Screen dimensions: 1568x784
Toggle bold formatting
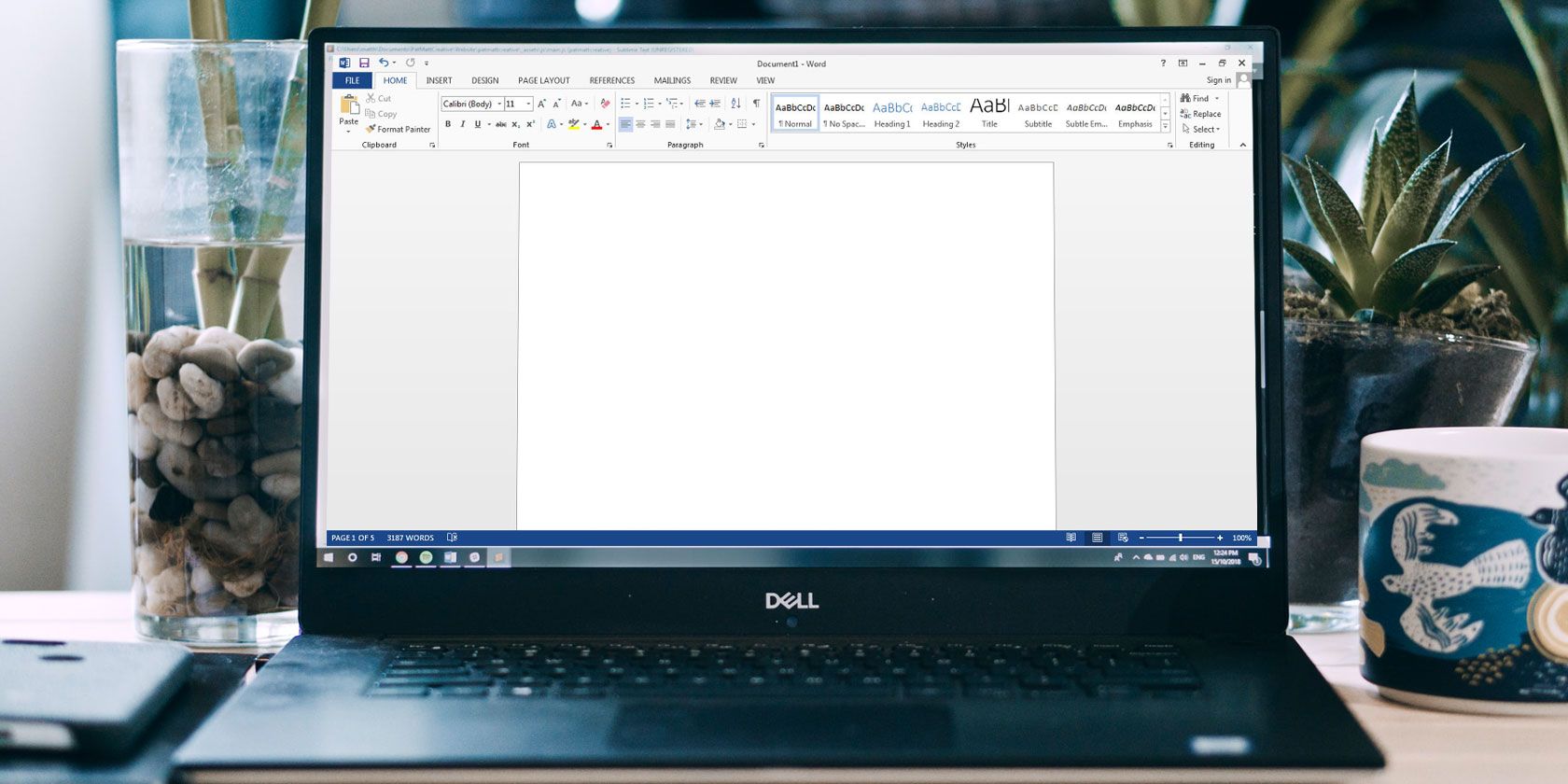tap(448, 124)
